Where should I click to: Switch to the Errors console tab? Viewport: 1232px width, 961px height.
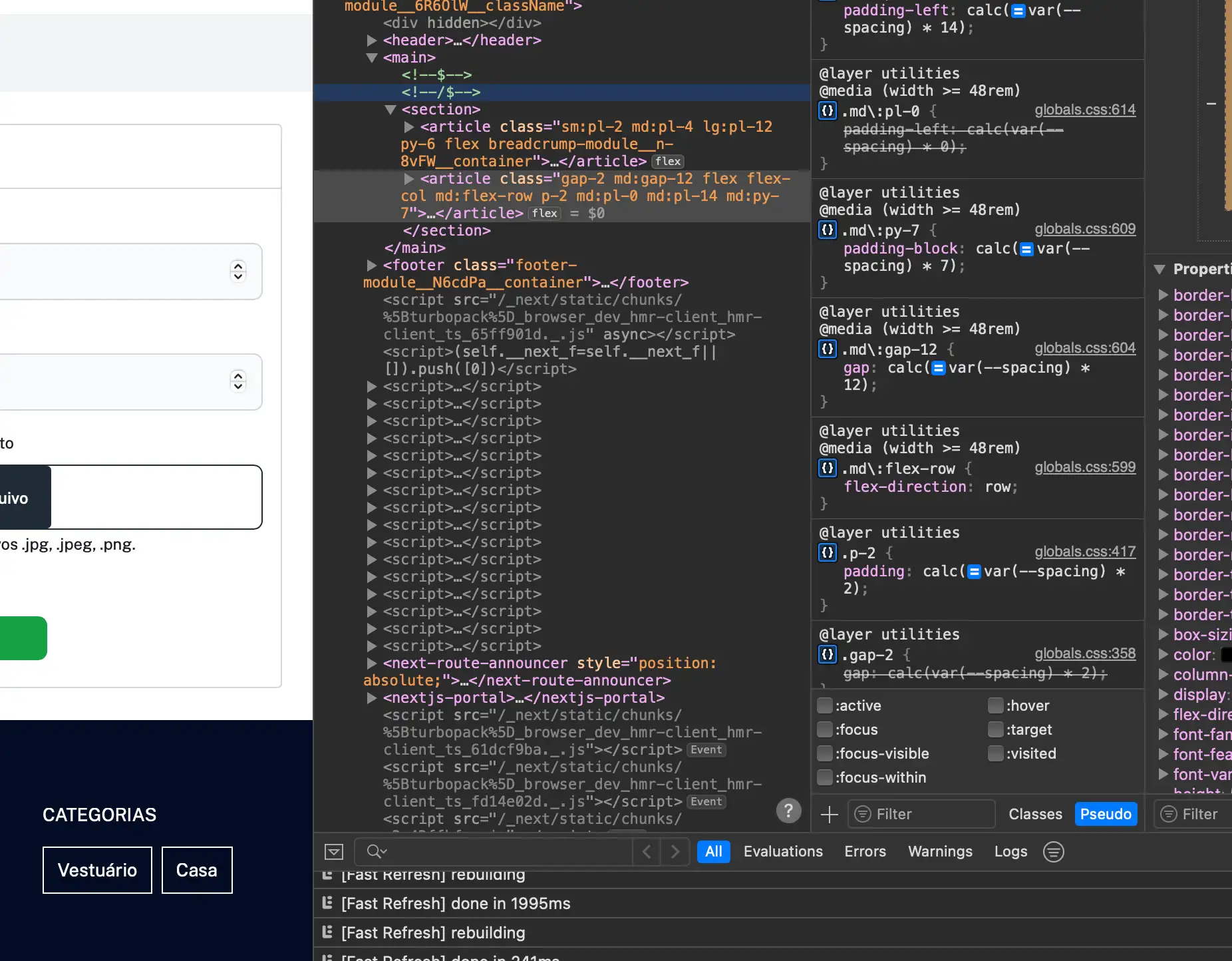pyautogui.click(x=865, y=851)
